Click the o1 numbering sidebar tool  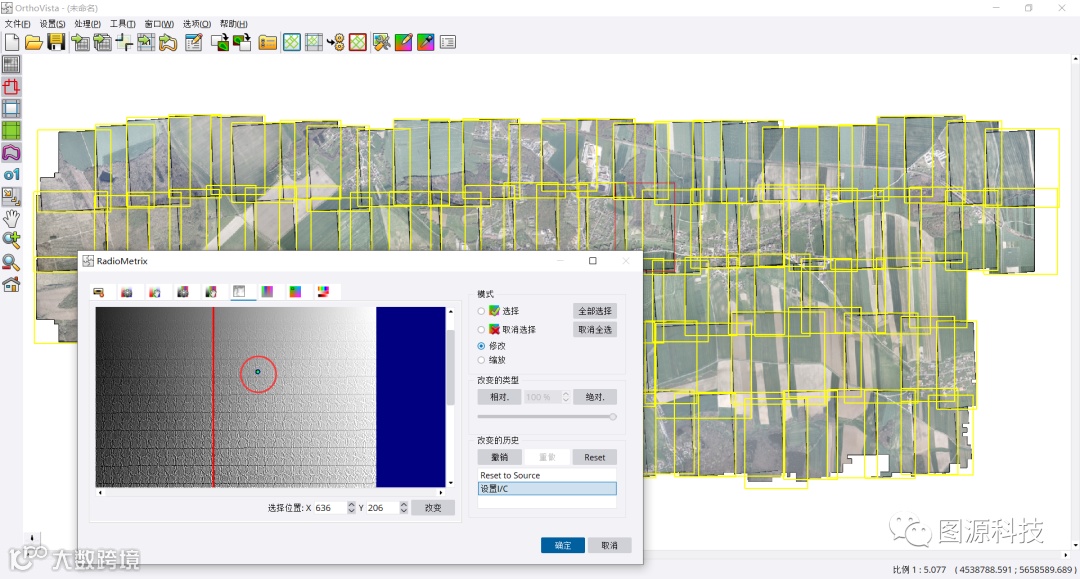point(11,175)
